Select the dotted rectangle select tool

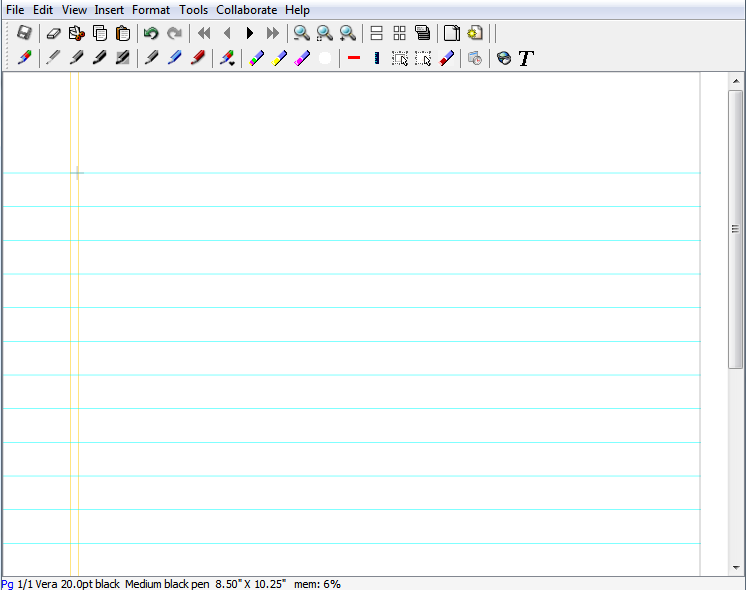(400, 58)
